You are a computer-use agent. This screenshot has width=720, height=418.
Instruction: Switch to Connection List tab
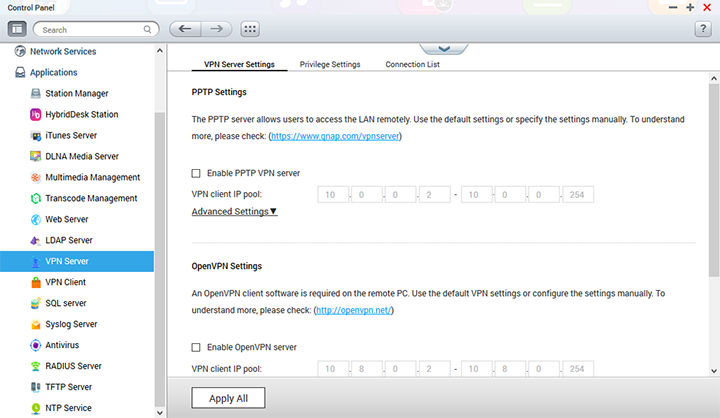tap(412, 64)
